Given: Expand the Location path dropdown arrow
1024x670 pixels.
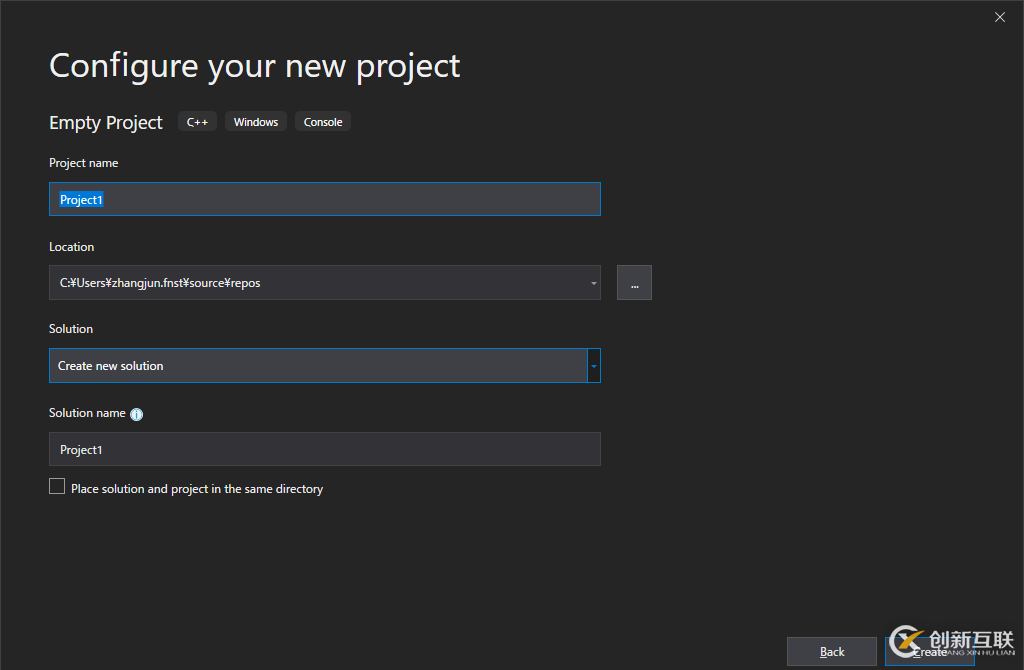Looking at the screenshot, I should coord(594,283).
